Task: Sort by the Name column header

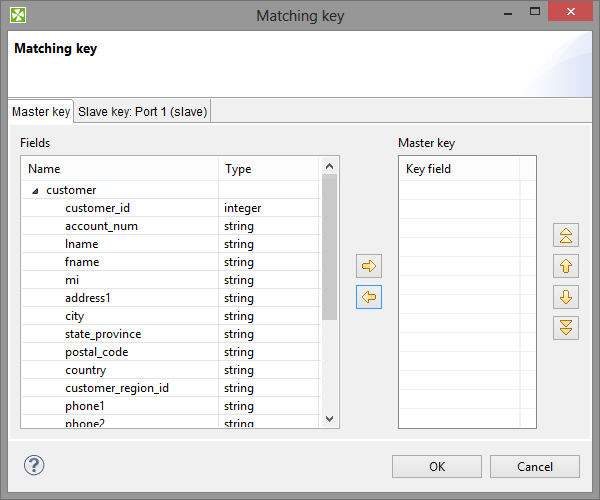Action: (x=120, y=169)
